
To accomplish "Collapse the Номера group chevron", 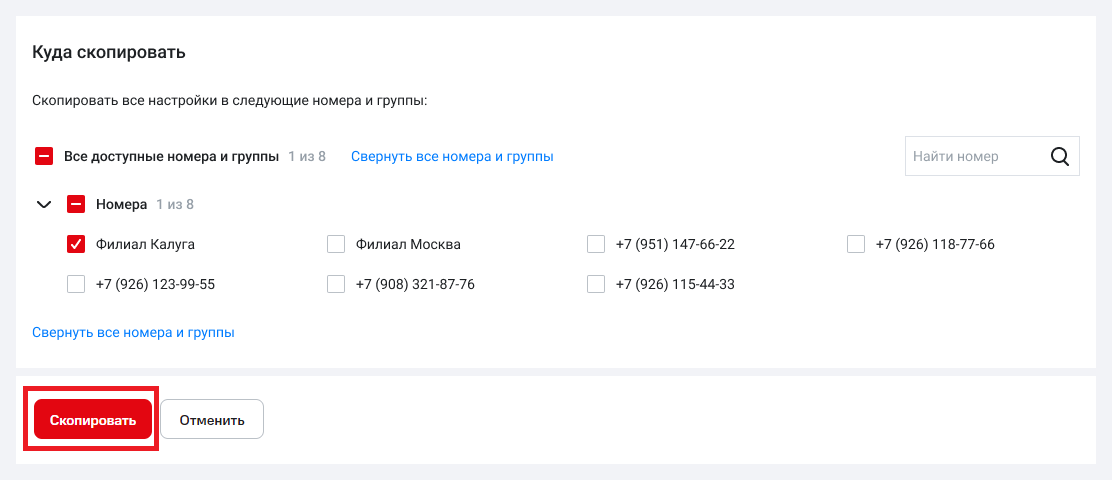I will [x=44, y=204].
